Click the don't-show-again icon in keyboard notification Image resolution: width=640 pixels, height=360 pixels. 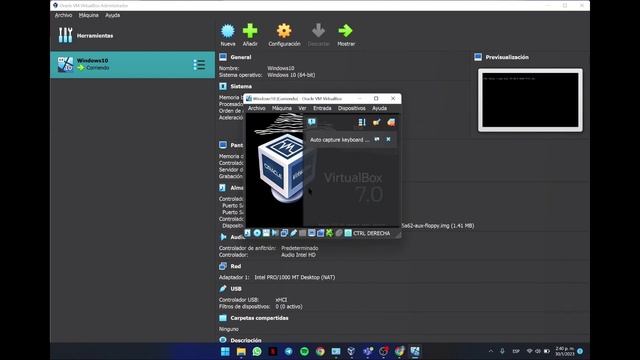tap(377, 140)
